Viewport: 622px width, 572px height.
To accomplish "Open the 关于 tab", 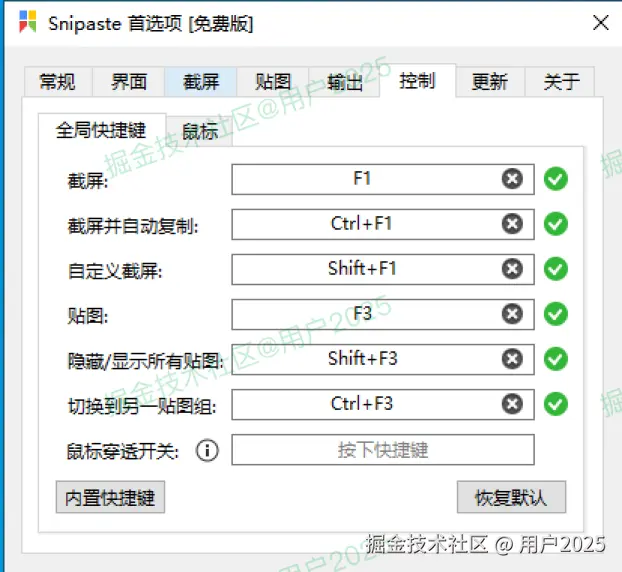I will pyautogui.click(x=561, y=82).
